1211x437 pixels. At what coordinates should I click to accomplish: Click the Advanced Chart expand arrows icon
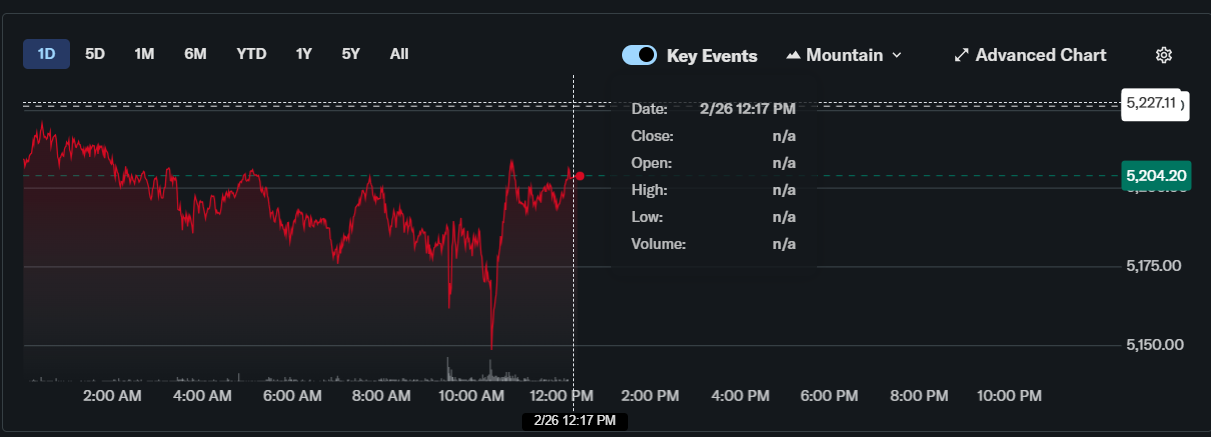(961, 55)
